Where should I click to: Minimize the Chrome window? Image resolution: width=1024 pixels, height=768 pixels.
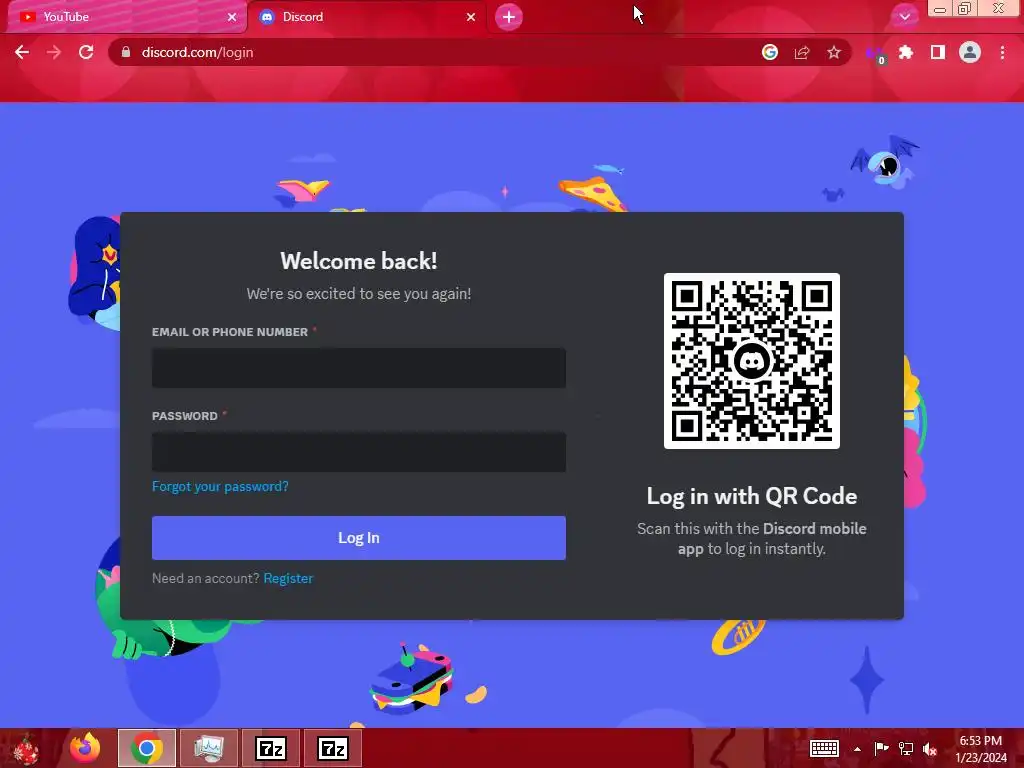(940, 9)
